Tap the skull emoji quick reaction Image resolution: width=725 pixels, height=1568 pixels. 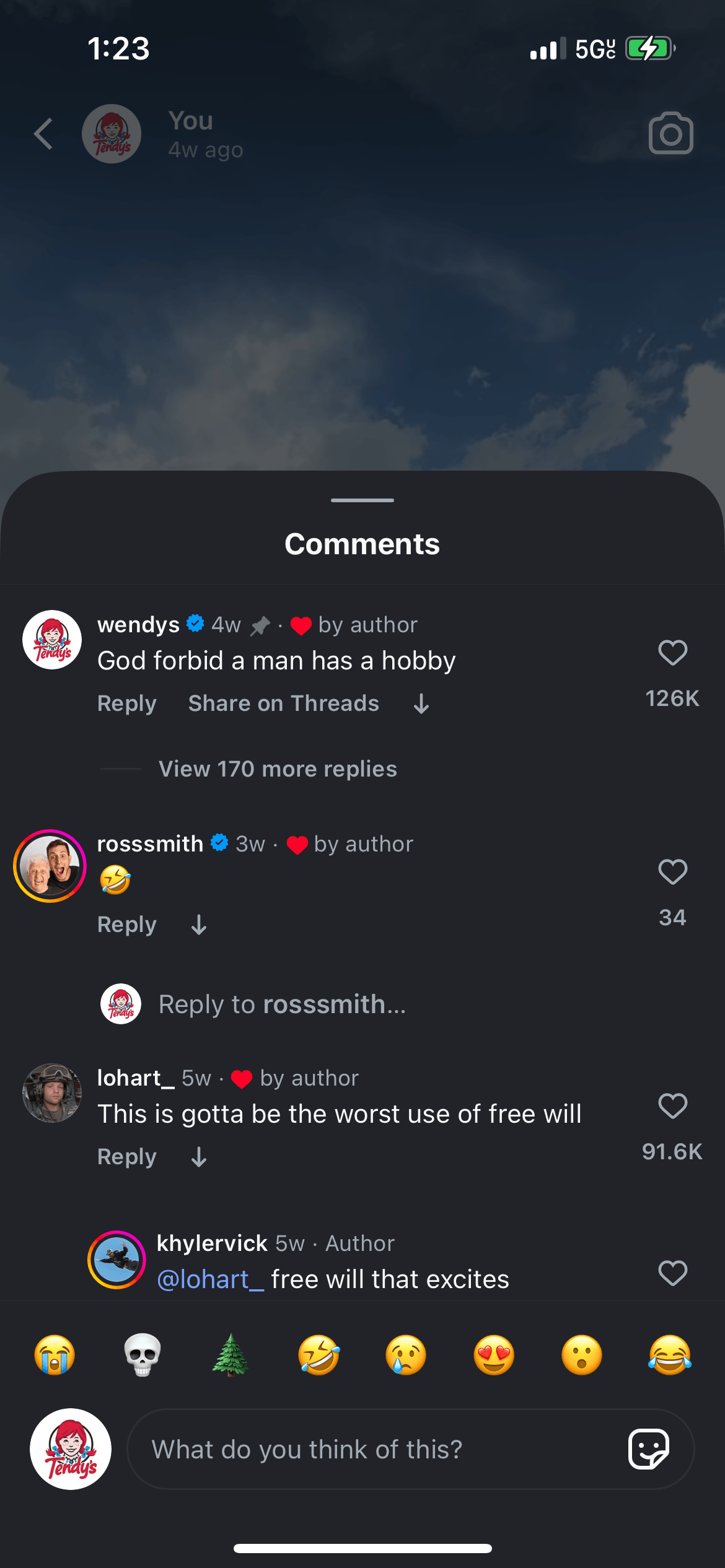coord(143,1354)
